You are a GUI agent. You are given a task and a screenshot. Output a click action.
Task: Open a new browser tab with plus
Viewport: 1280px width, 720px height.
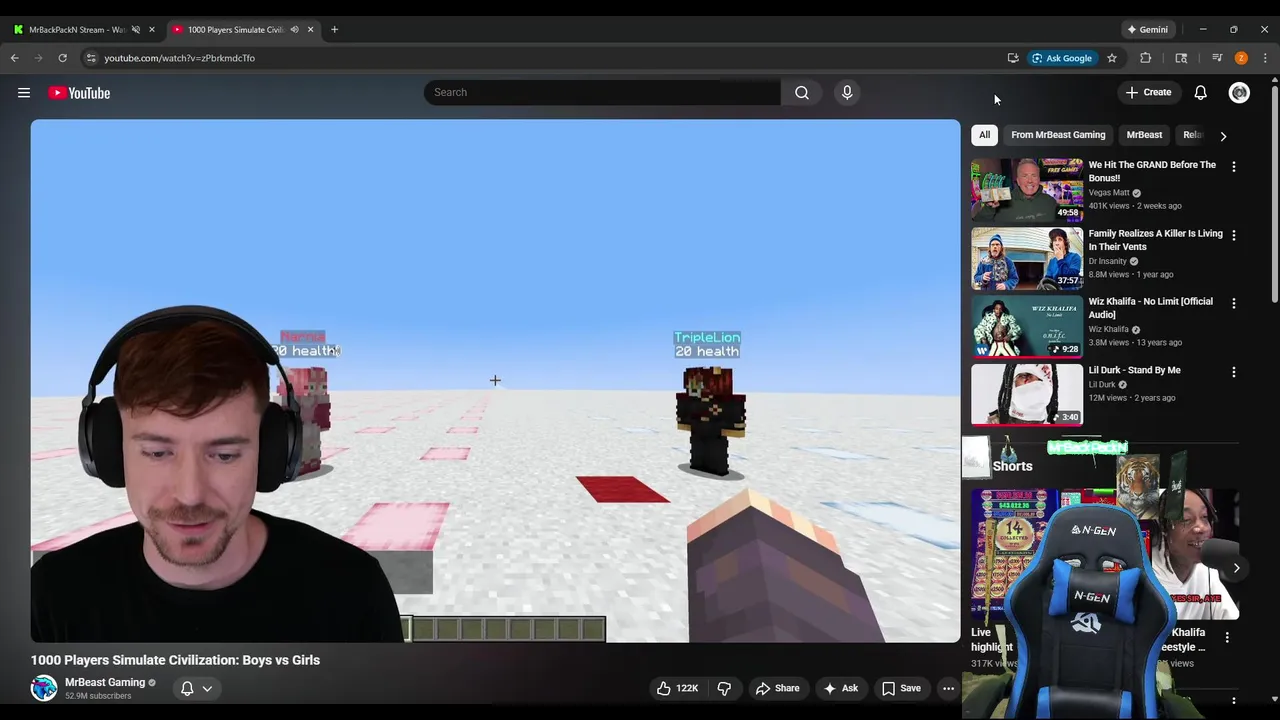334,29
